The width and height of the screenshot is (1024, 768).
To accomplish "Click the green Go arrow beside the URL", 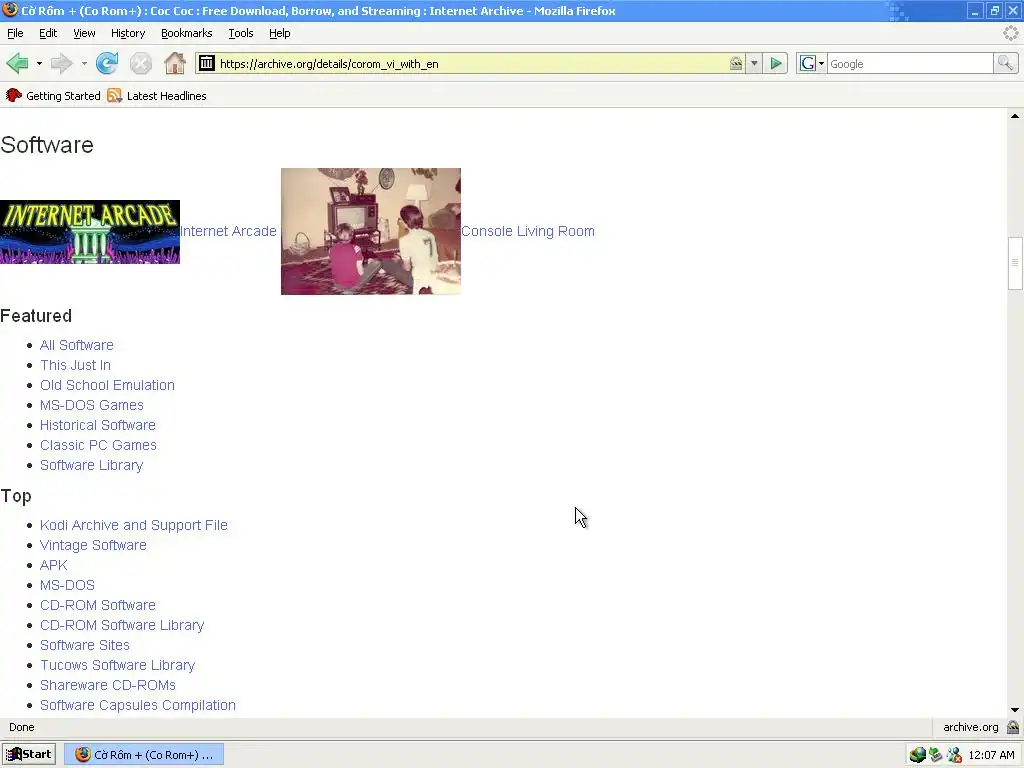I will pyautogui.click(x=776, y=63).
